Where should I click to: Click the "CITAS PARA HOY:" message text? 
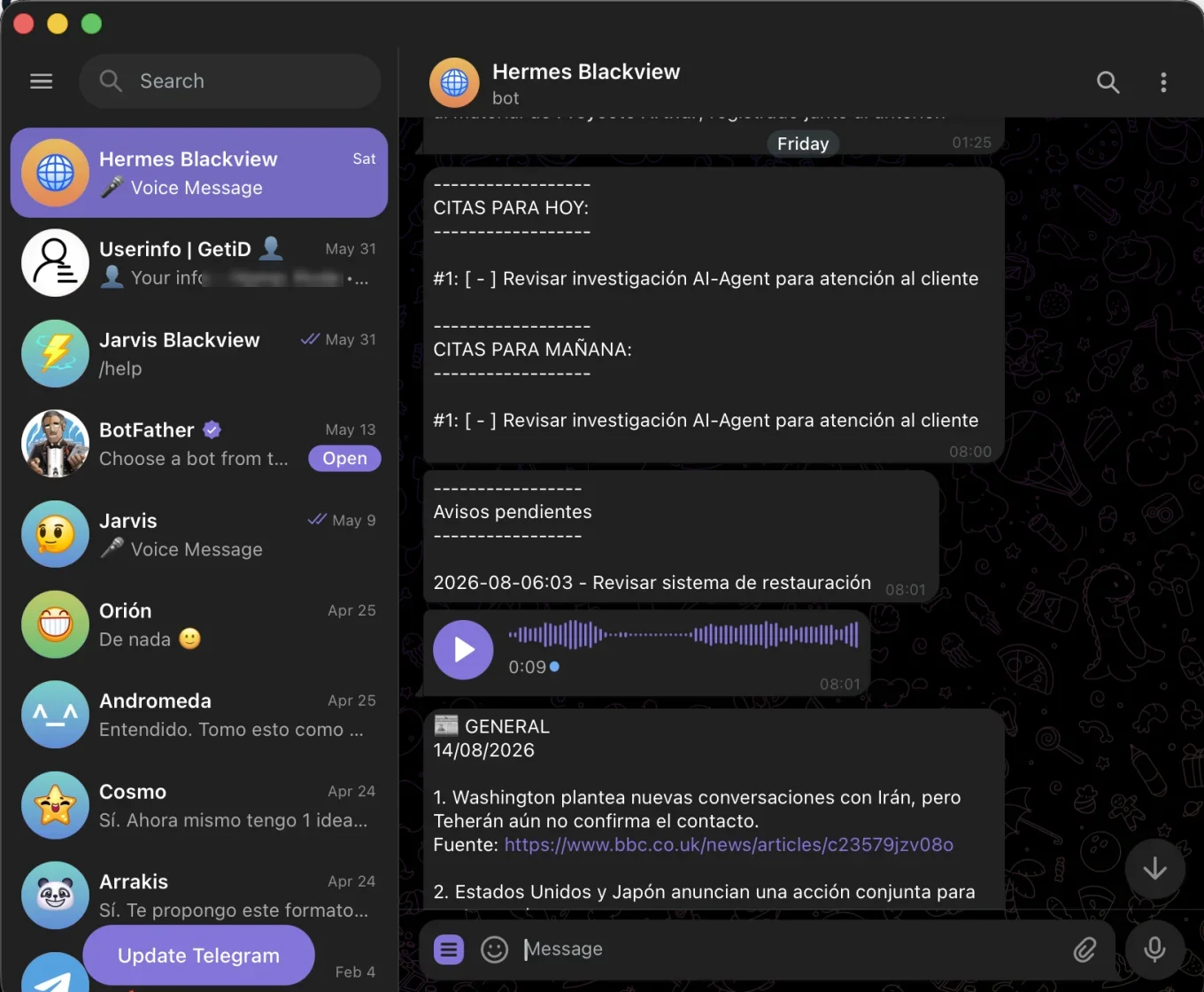[x=511, y=208]
